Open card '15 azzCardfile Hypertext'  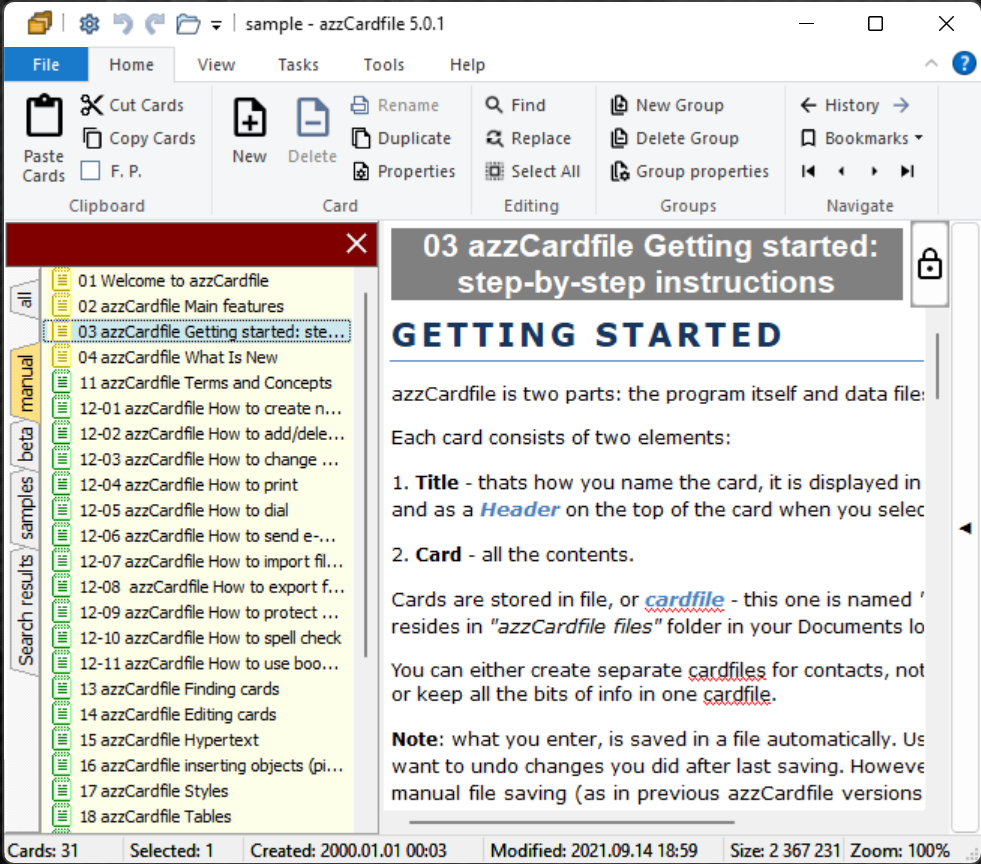tap(197, 740)
